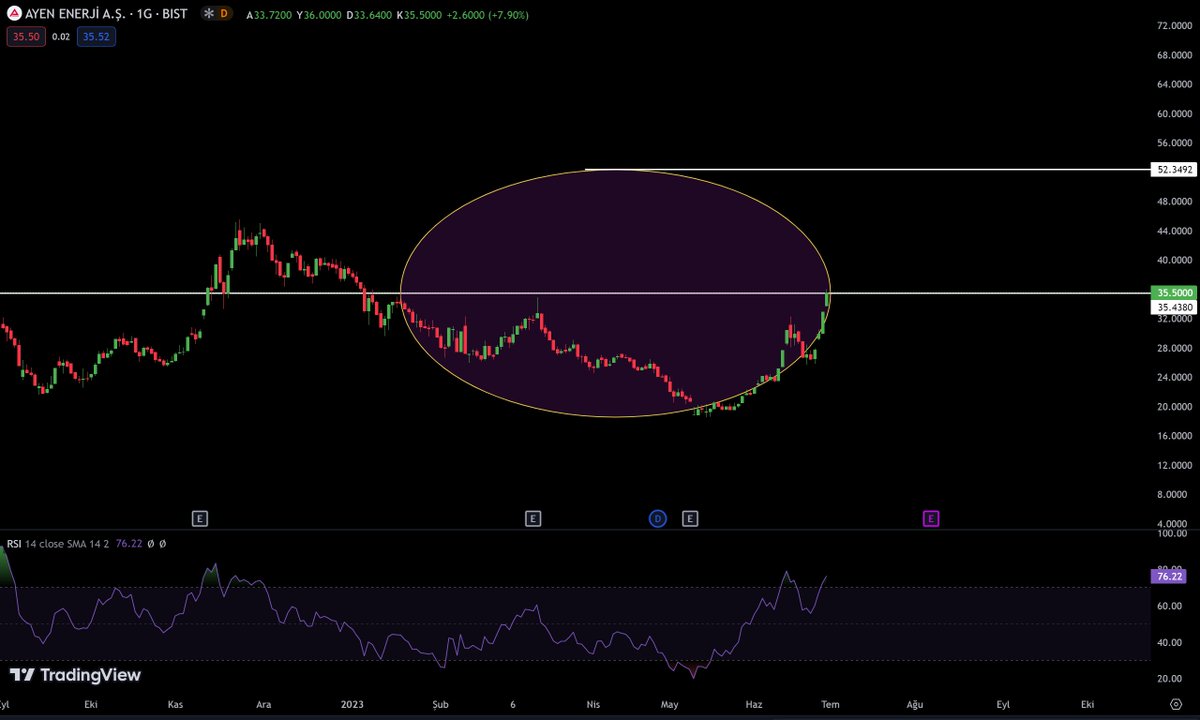
Task: Open the purple upcoming earnings E marker
Action: (931, 518)
